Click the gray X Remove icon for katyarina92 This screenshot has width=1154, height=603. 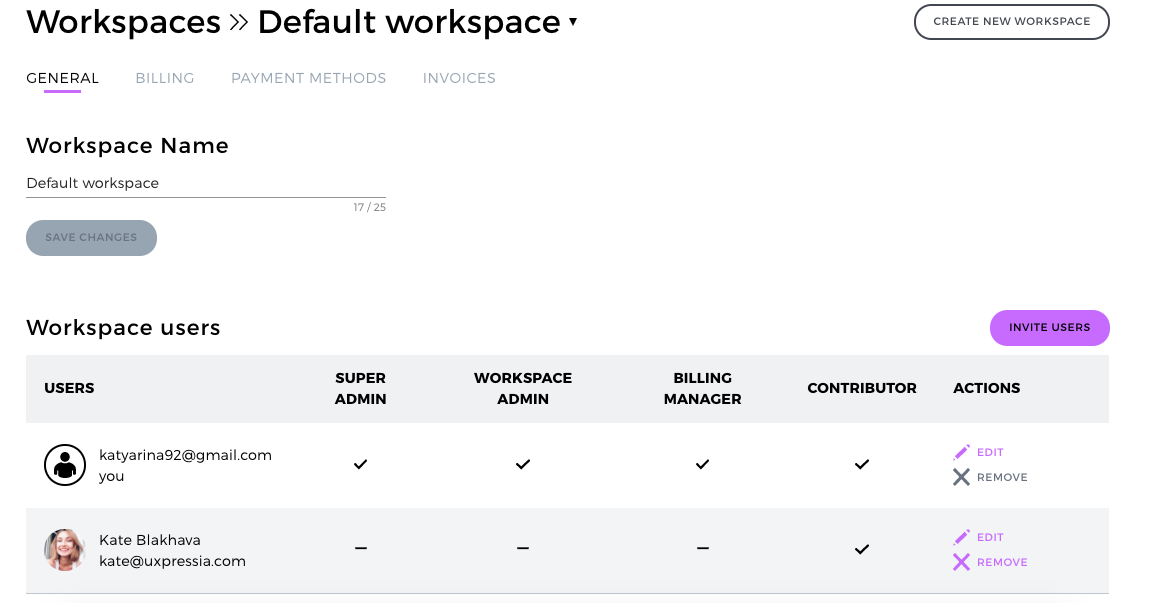click(x=961, y=477)
